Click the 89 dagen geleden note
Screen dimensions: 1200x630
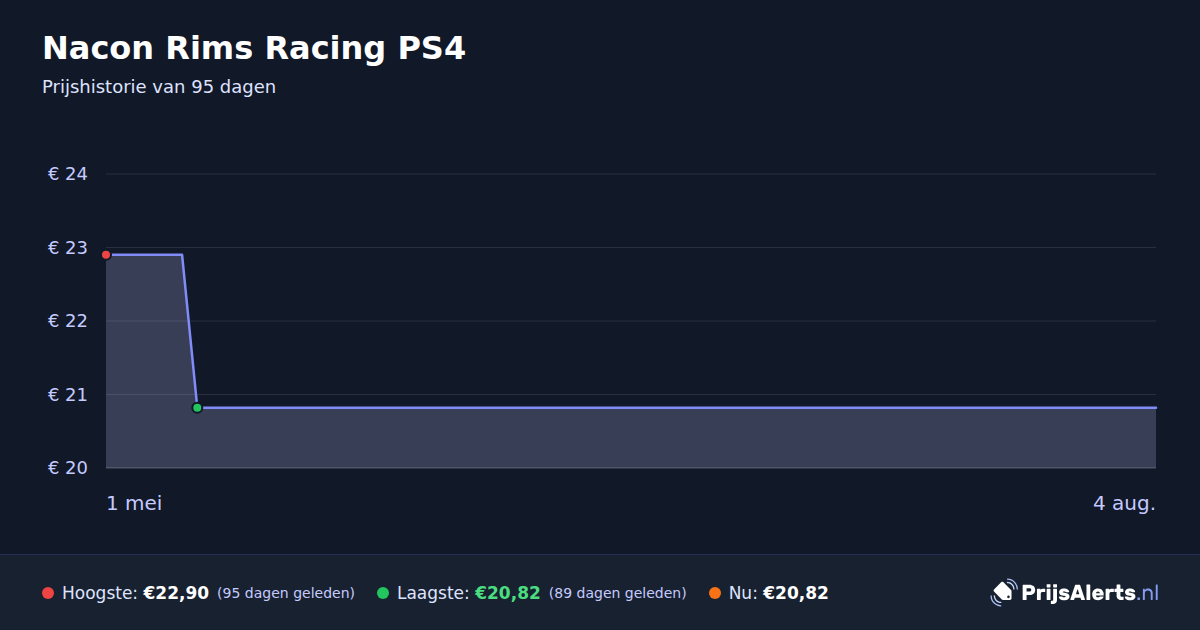618,593
